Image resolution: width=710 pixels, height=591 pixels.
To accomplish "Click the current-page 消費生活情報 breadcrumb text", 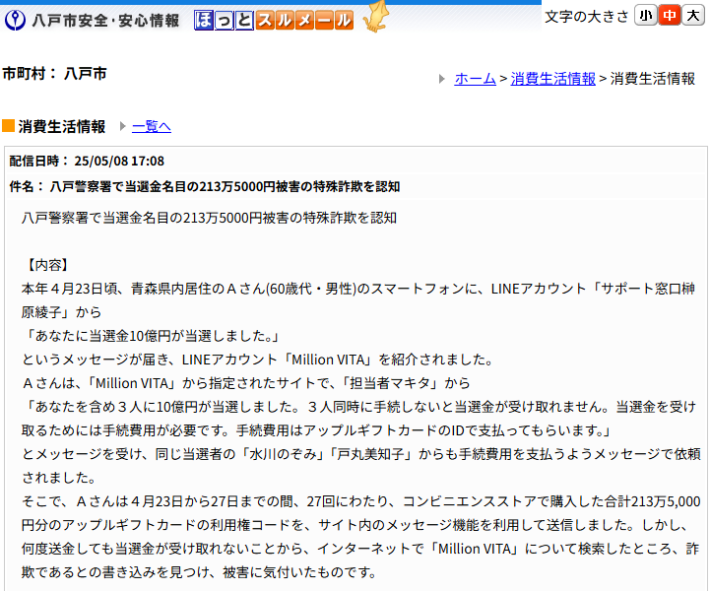I will point(652,79).
